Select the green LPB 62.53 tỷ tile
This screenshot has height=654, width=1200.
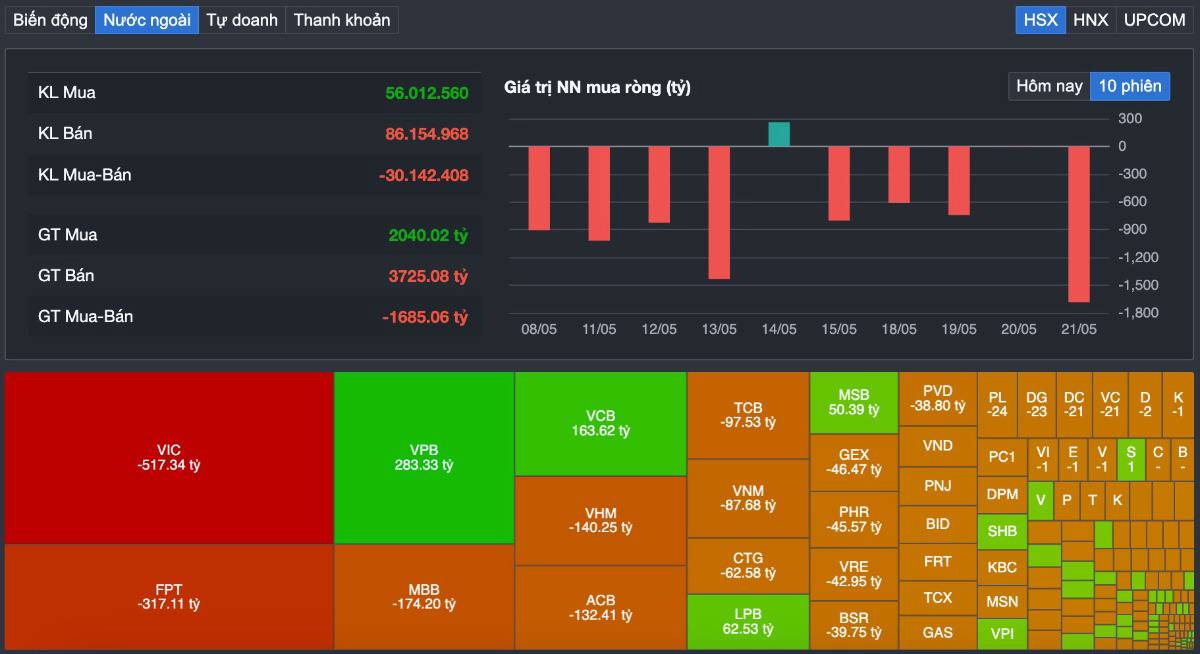(748, 622)
